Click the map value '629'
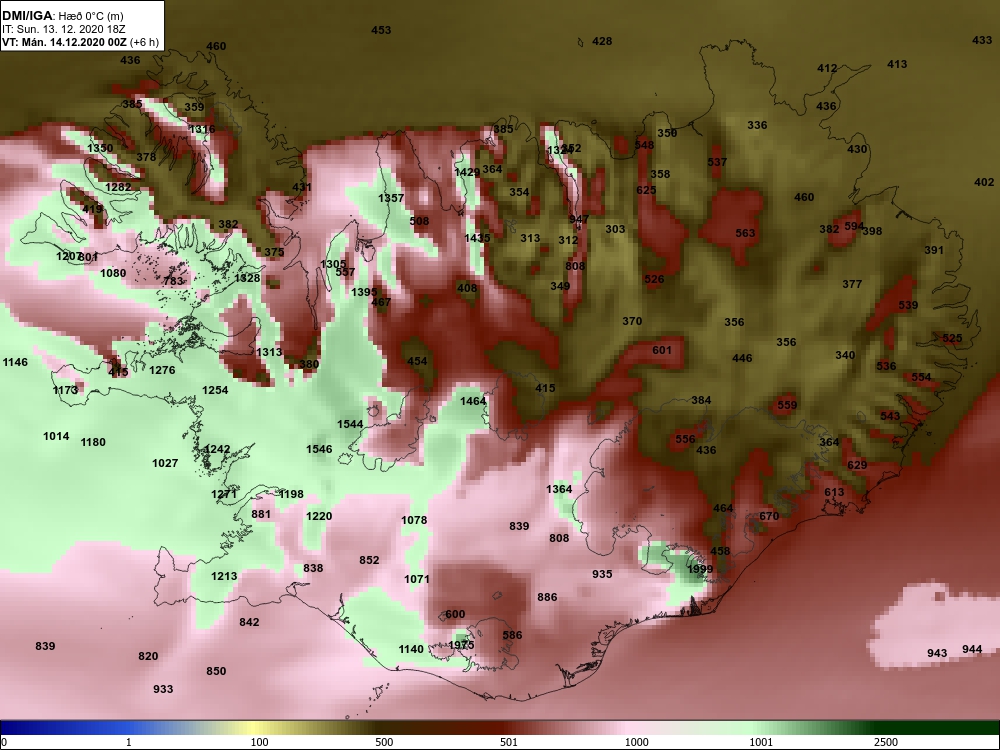 (857, 465)
